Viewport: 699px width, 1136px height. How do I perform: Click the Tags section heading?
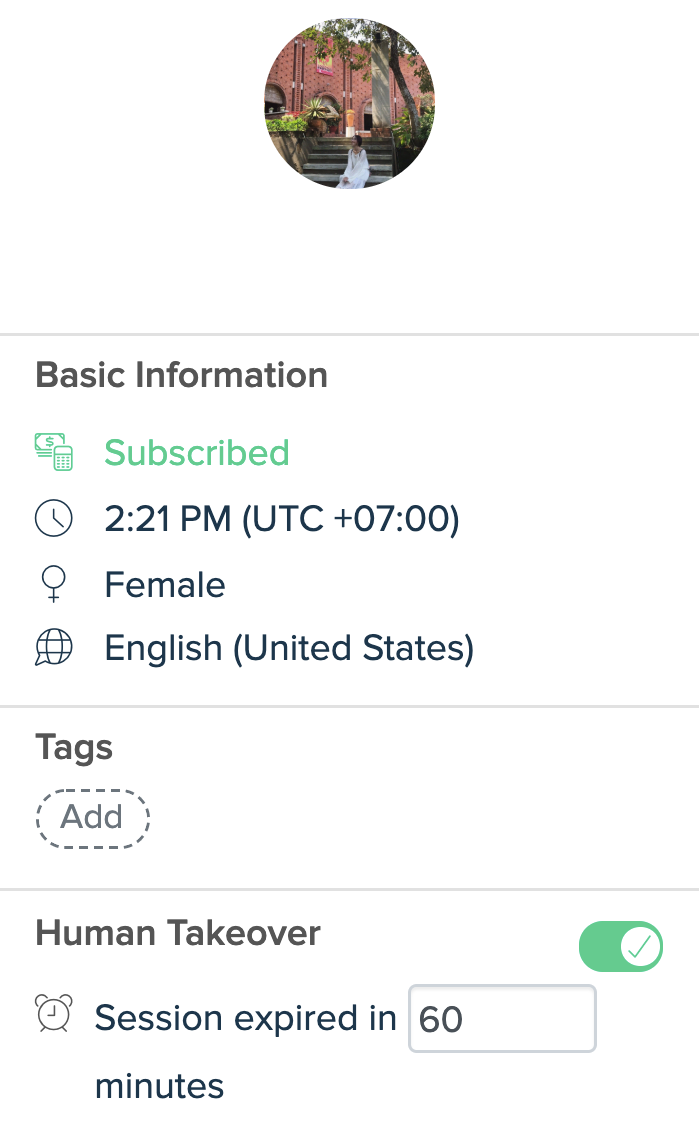click(74, 747)
